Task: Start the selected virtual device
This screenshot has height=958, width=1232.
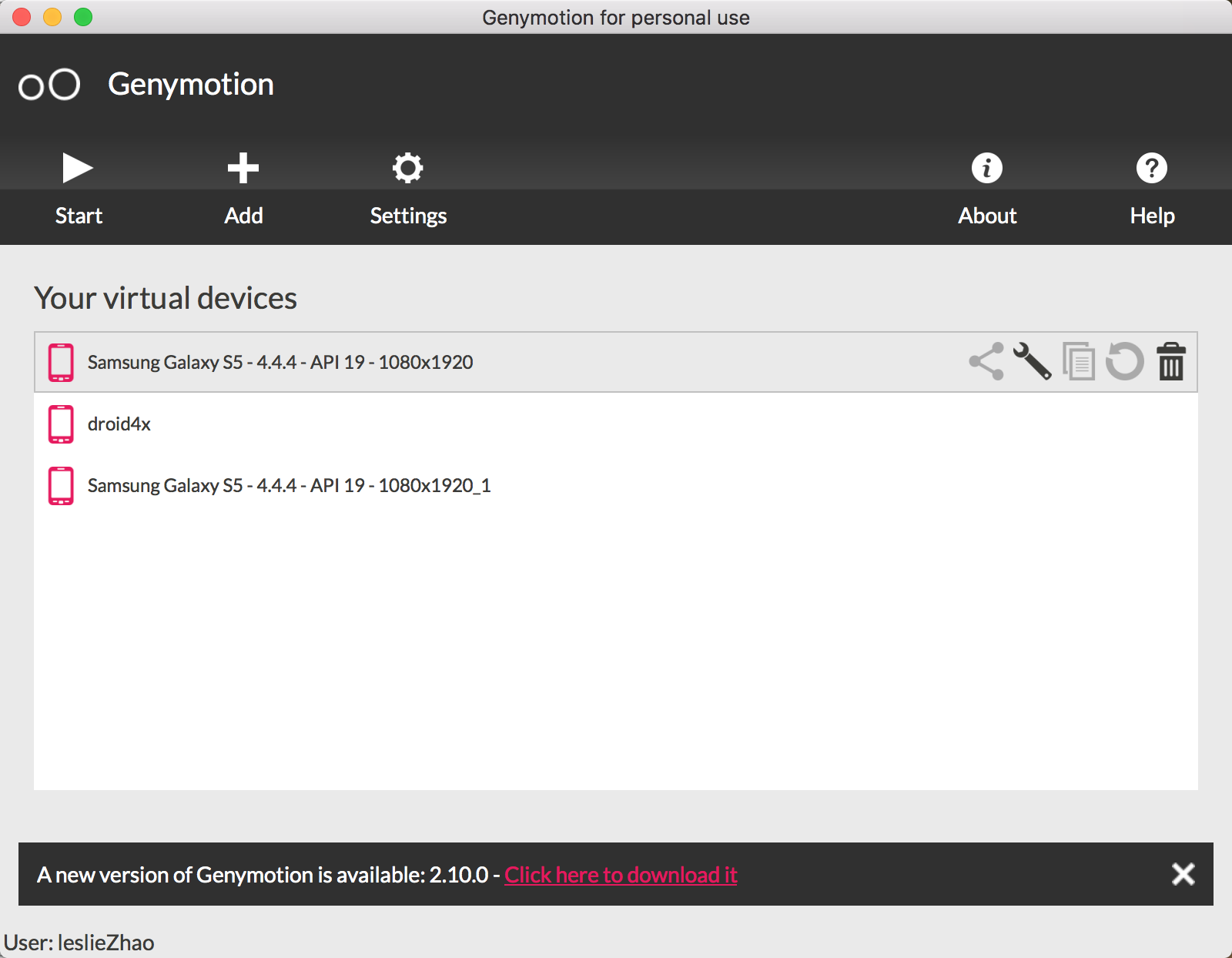Action: point(78,189)
